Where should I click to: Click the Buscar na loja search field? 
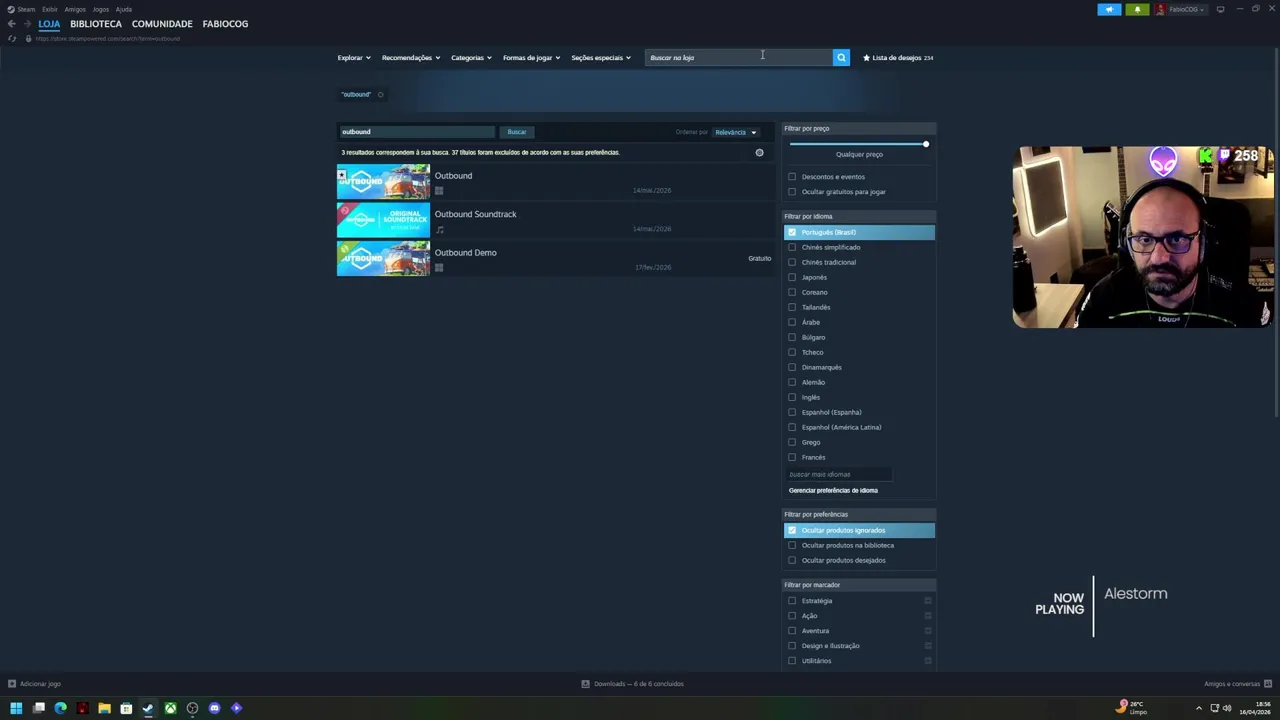[x=739, y=57]
